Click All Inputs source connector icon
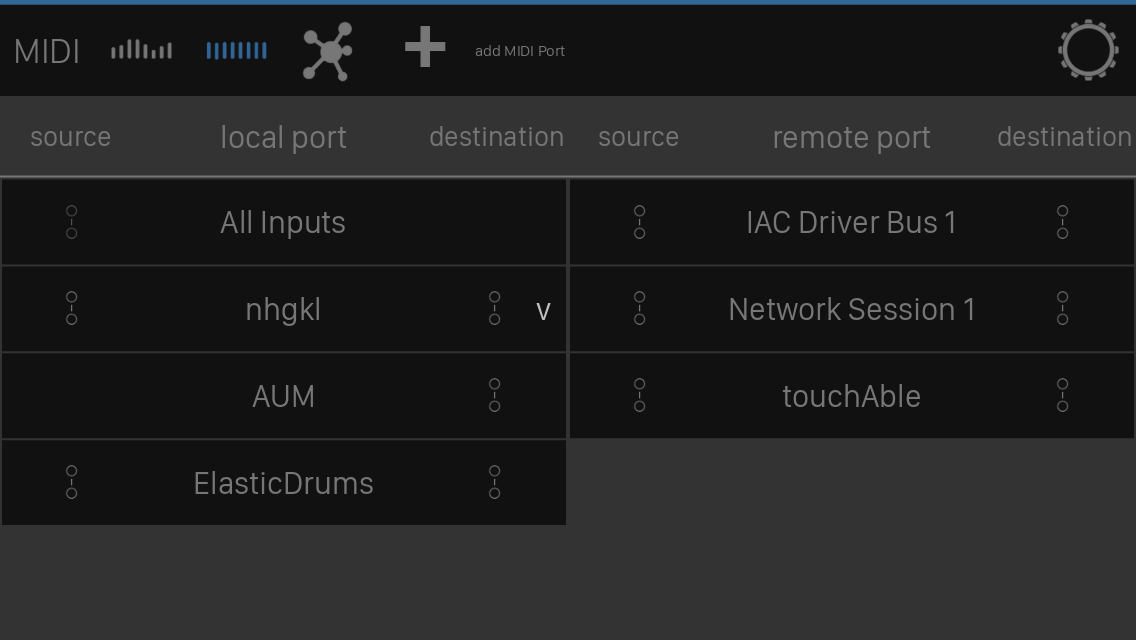 [71, 222]
